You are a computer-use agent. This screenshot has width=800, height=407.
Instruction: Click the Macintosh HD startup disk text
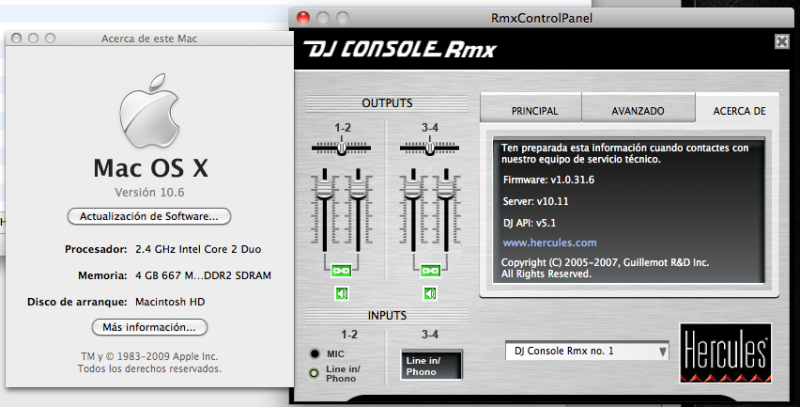coord(170,301)
